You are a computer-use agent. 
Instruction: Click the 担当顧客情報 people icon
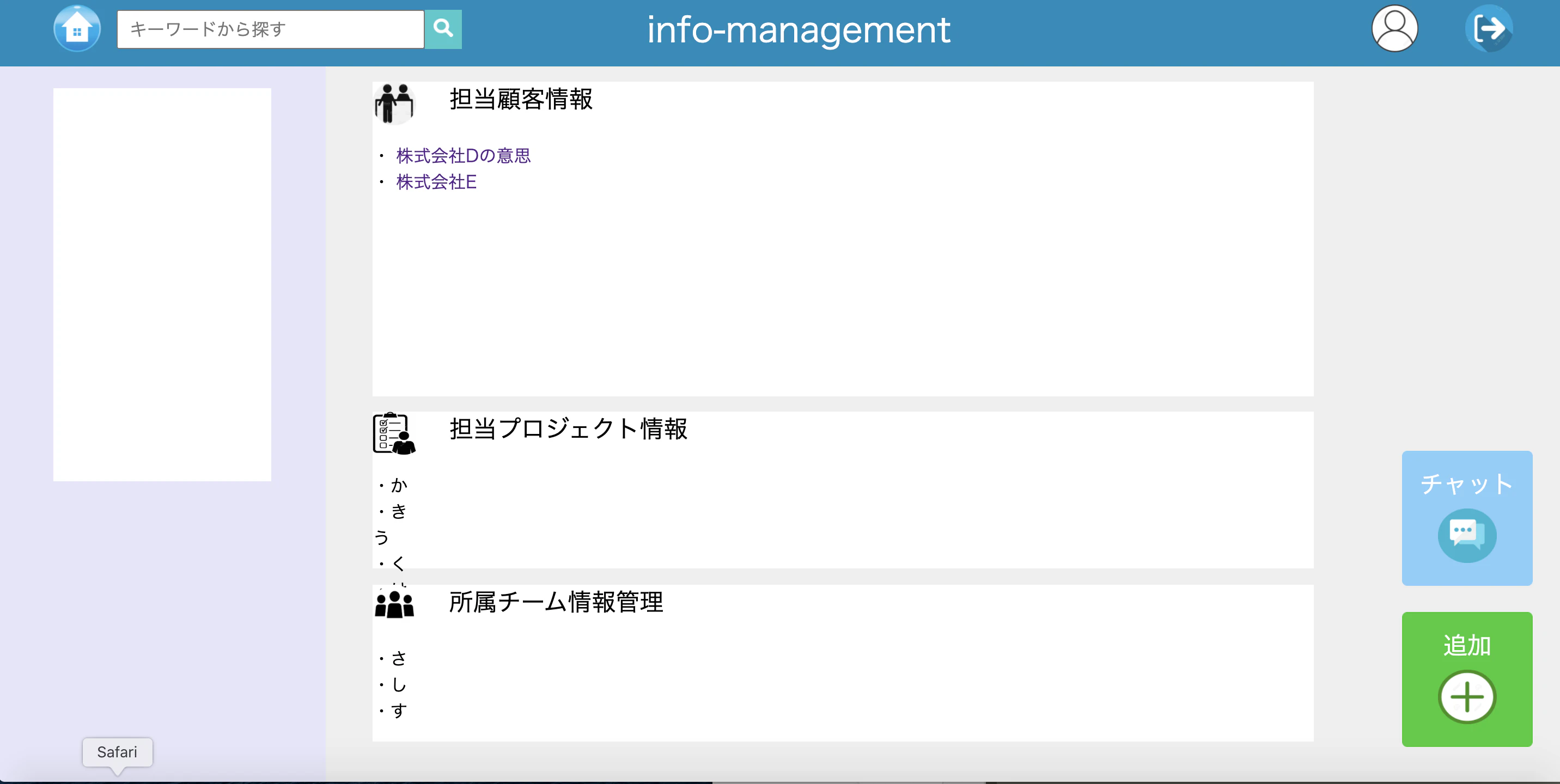pyautogui.click(x=394, y=103)
